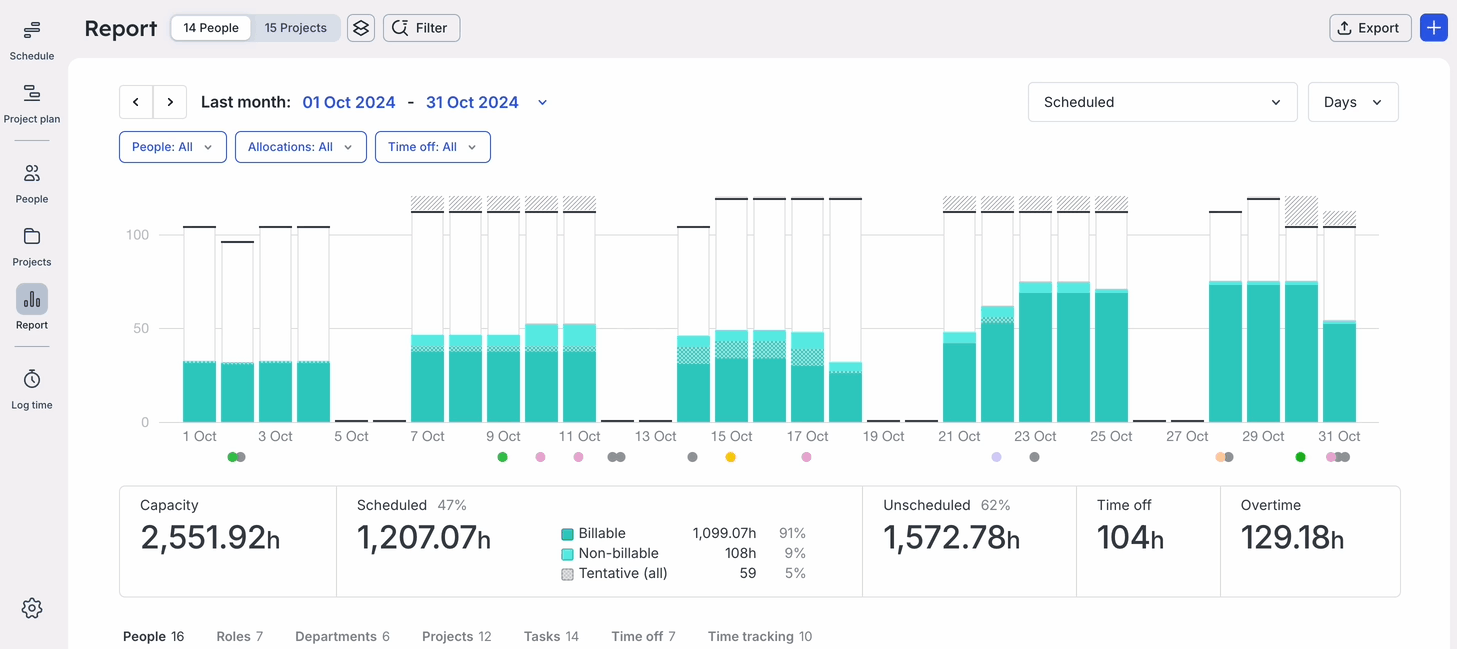Go to the previous month arrow
Viewport: 1457px width, 649px height.
[136, 102]
